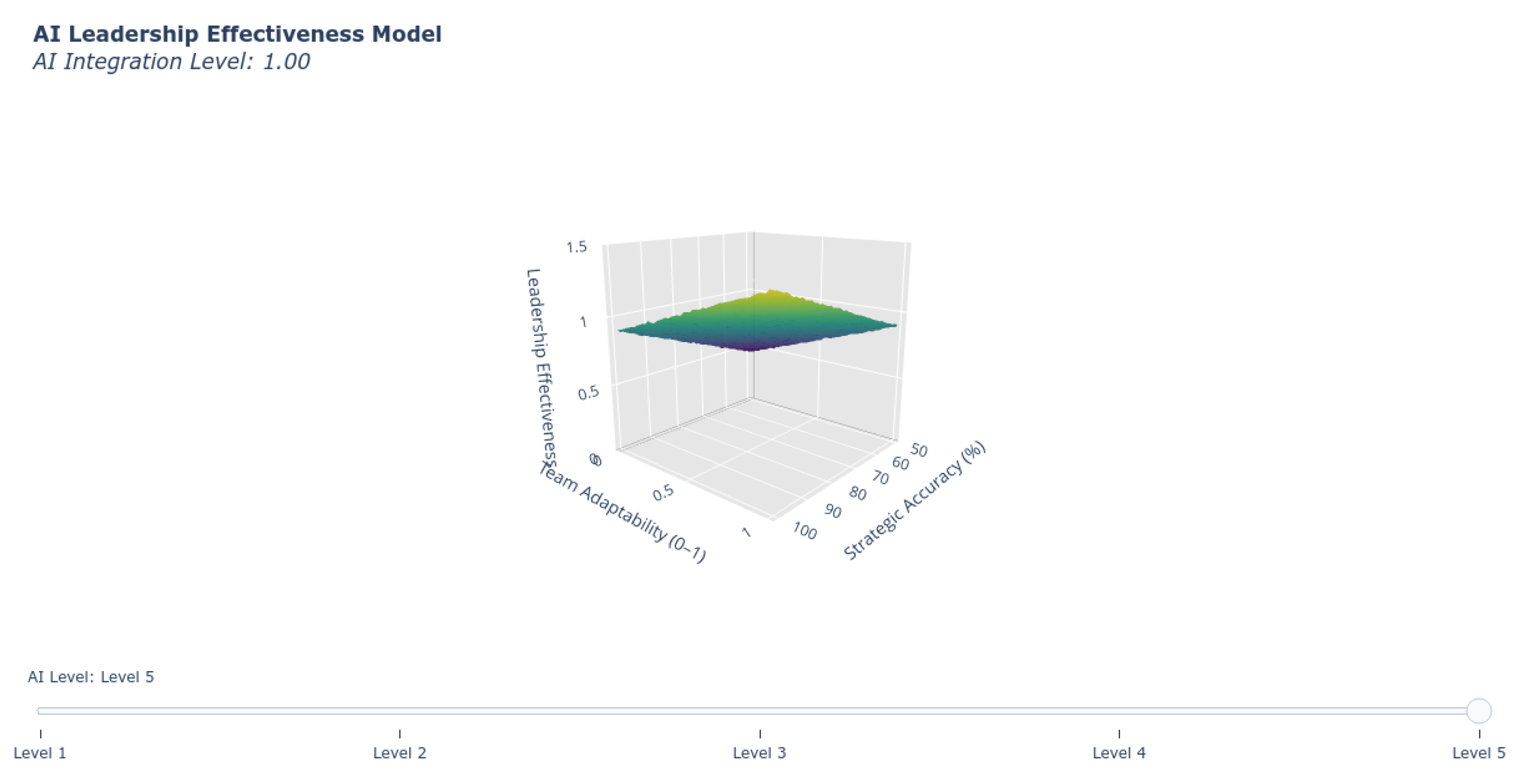The width and height of the screenshot is (1518, 784).
Task: Click the 50 tick on the Strategic Accuracy axis
Action: 919,451
